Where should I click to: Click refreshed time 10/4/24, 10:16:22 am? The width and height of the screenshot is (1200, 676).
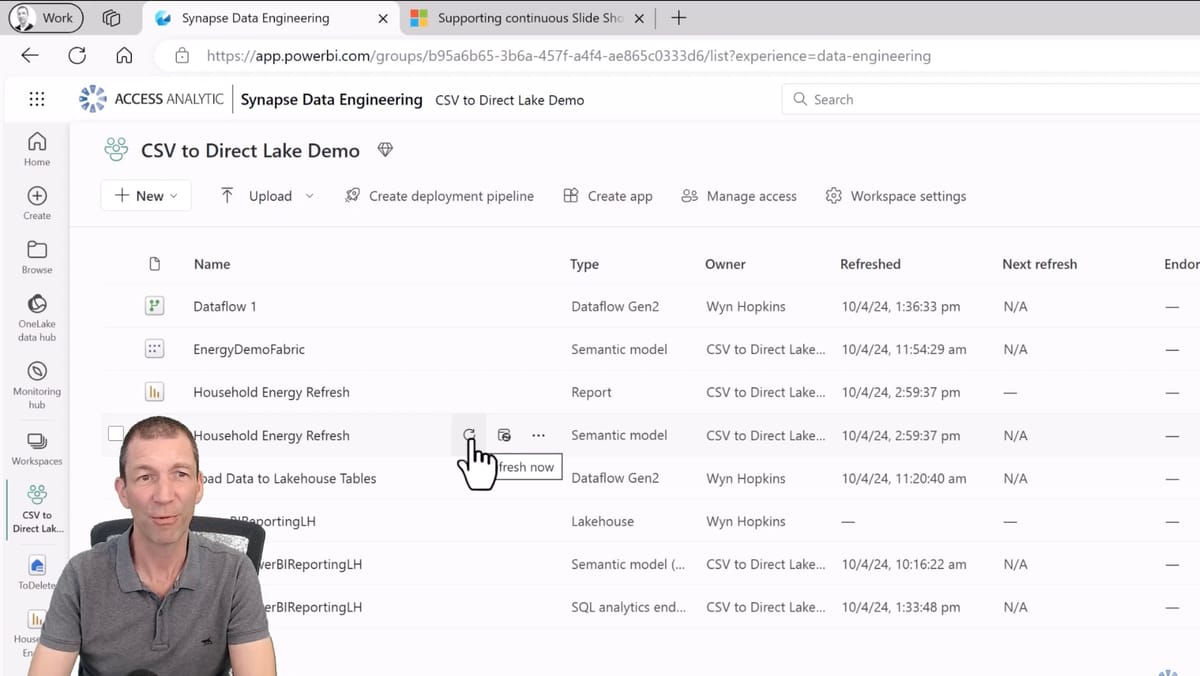[904, 564]
